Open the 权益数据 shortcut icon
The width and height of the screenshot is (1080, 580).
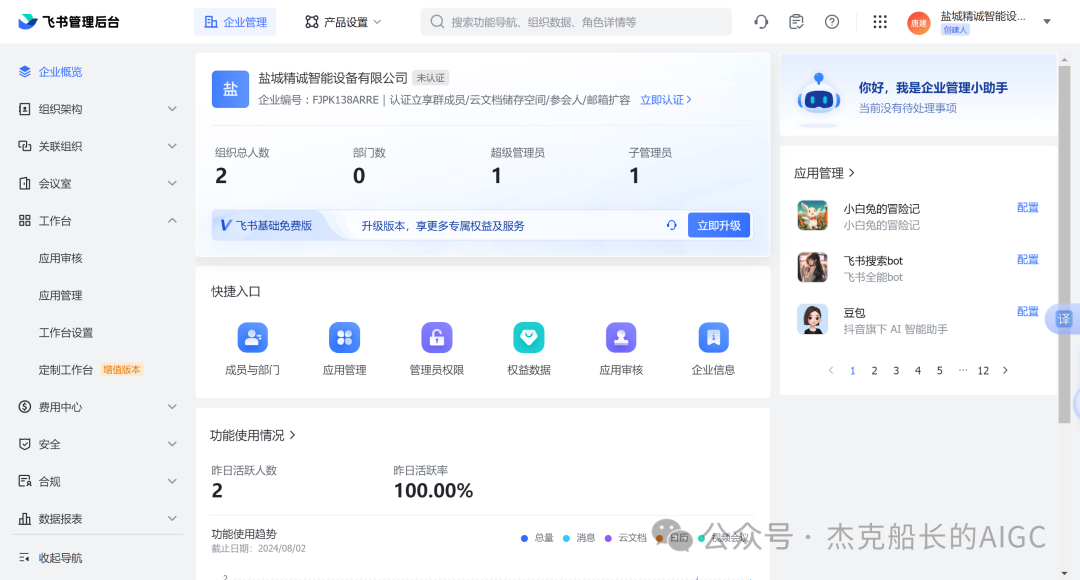pyautogui.click(x=529, y=338)
